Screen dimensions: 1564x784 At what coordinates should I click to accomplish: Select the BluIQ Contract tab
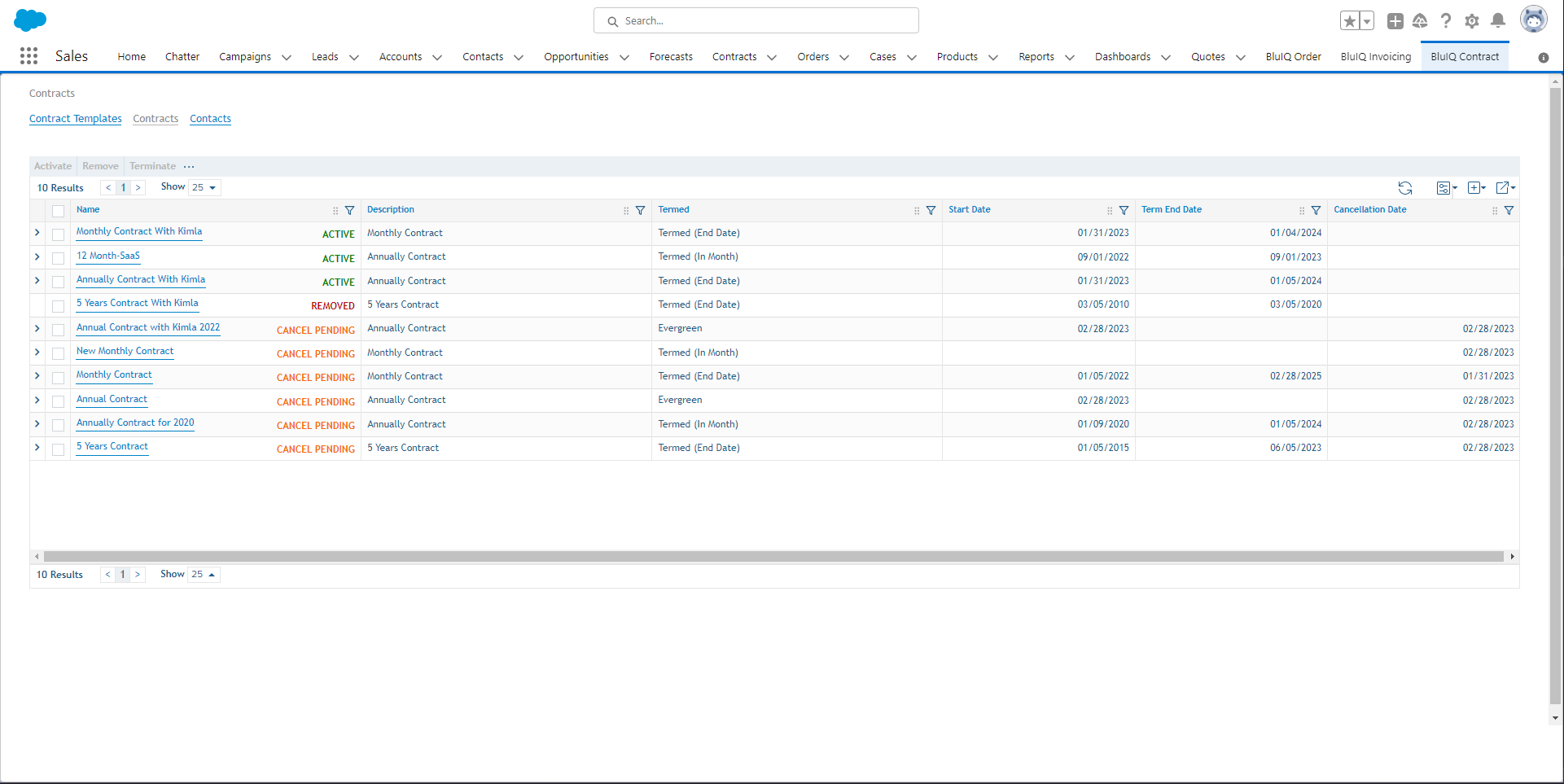click(x=1465, y=57)
